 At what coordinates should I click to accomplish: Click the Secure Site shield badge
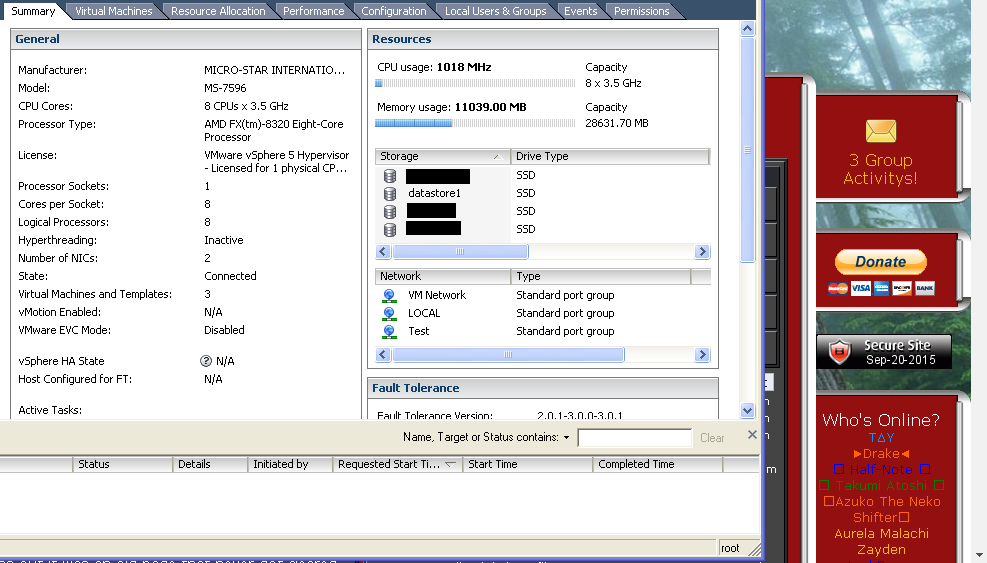pos(884,352)
